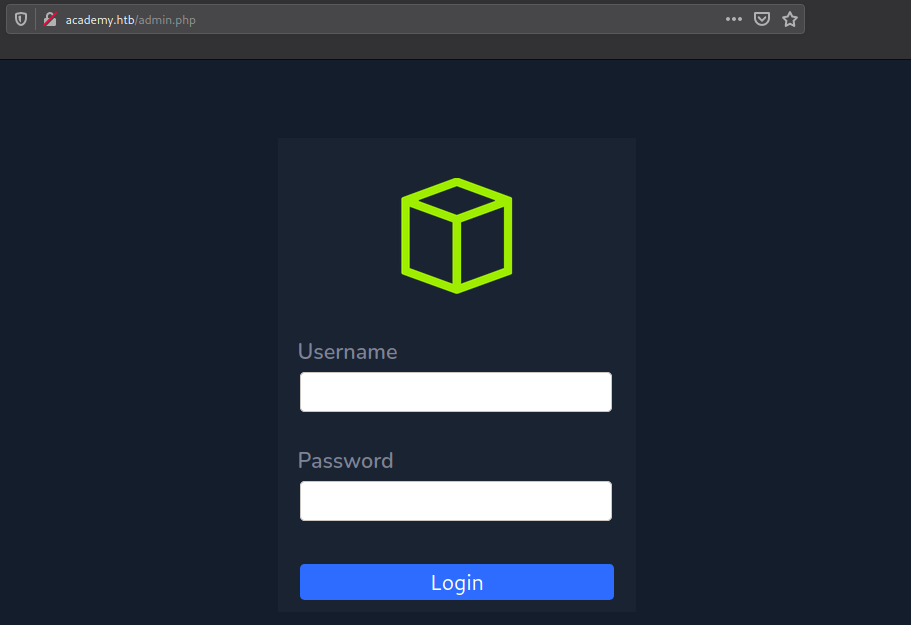Click the academy.htb/admin.php address bar URL

(130, 20)
